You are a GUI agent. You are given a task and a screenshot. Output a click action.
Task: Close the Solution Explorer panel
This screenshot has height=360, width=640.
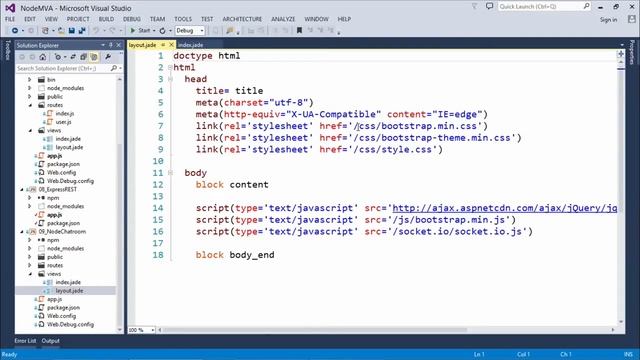point(119,45)
